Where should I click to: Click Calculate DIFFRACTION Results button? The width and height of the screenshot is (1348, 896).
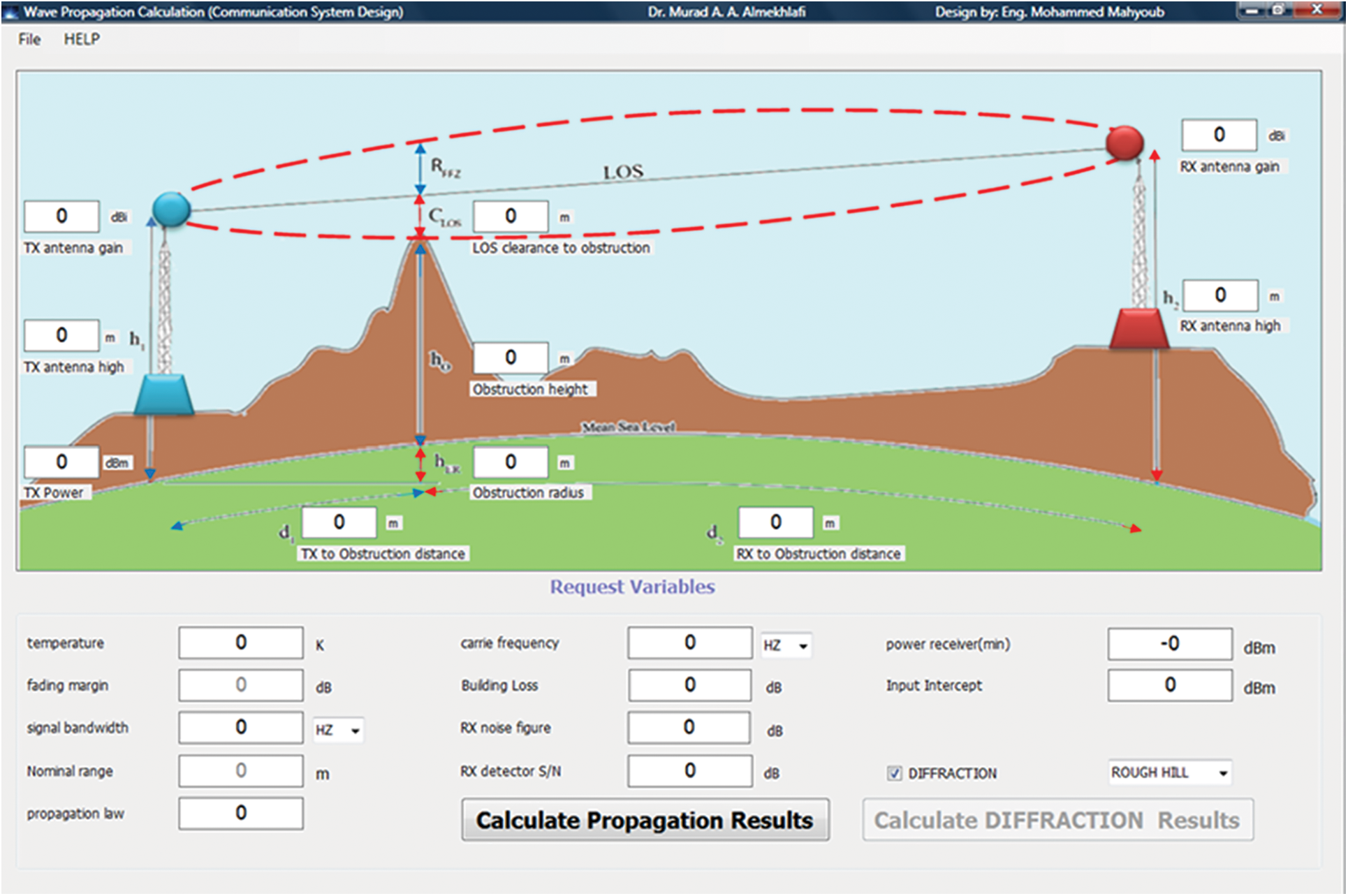click(1057, 820)
